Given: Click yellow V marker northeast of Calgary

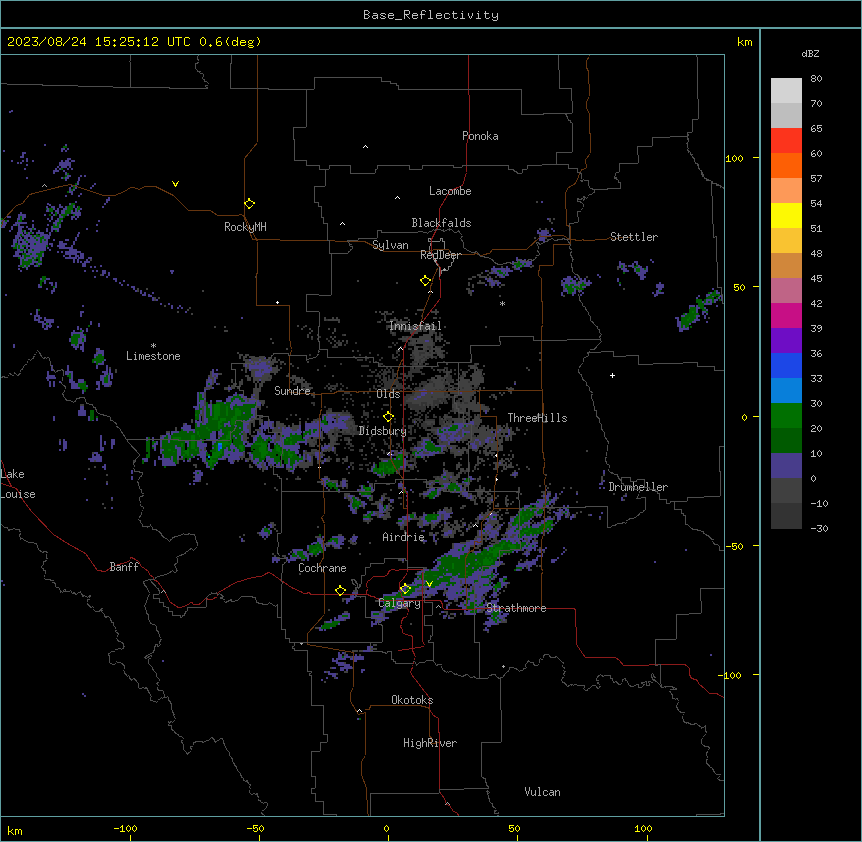Looking at the screenshot, I should 429,584.
